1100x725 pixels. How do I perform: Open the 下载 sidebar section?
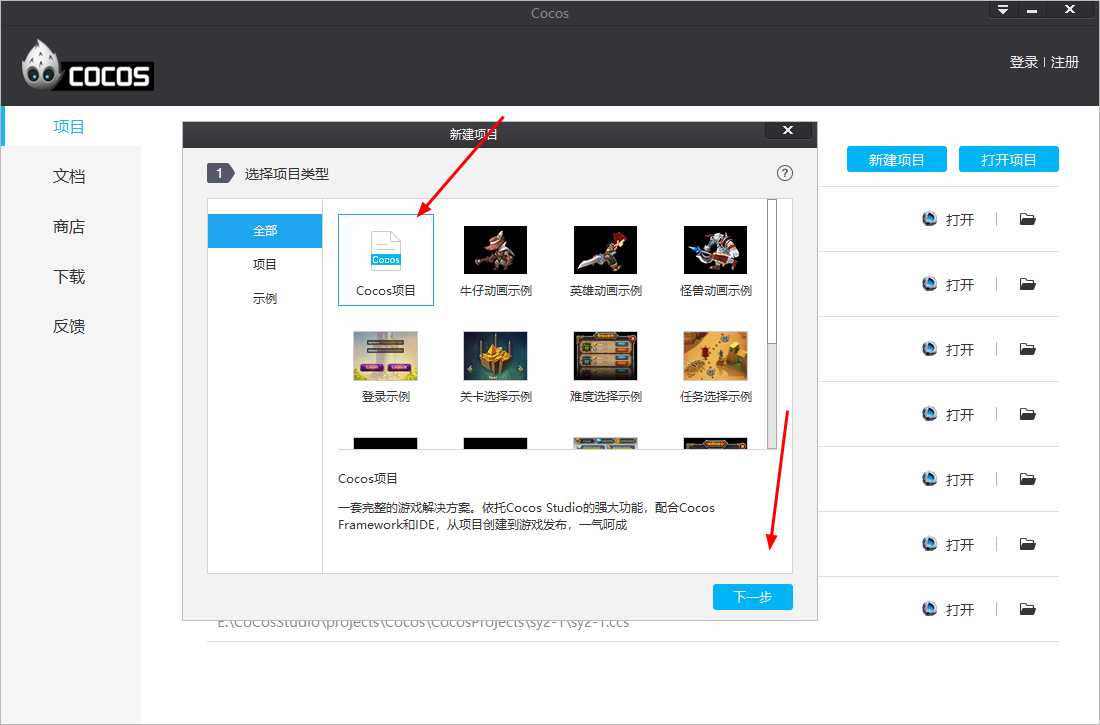(69, 277)
